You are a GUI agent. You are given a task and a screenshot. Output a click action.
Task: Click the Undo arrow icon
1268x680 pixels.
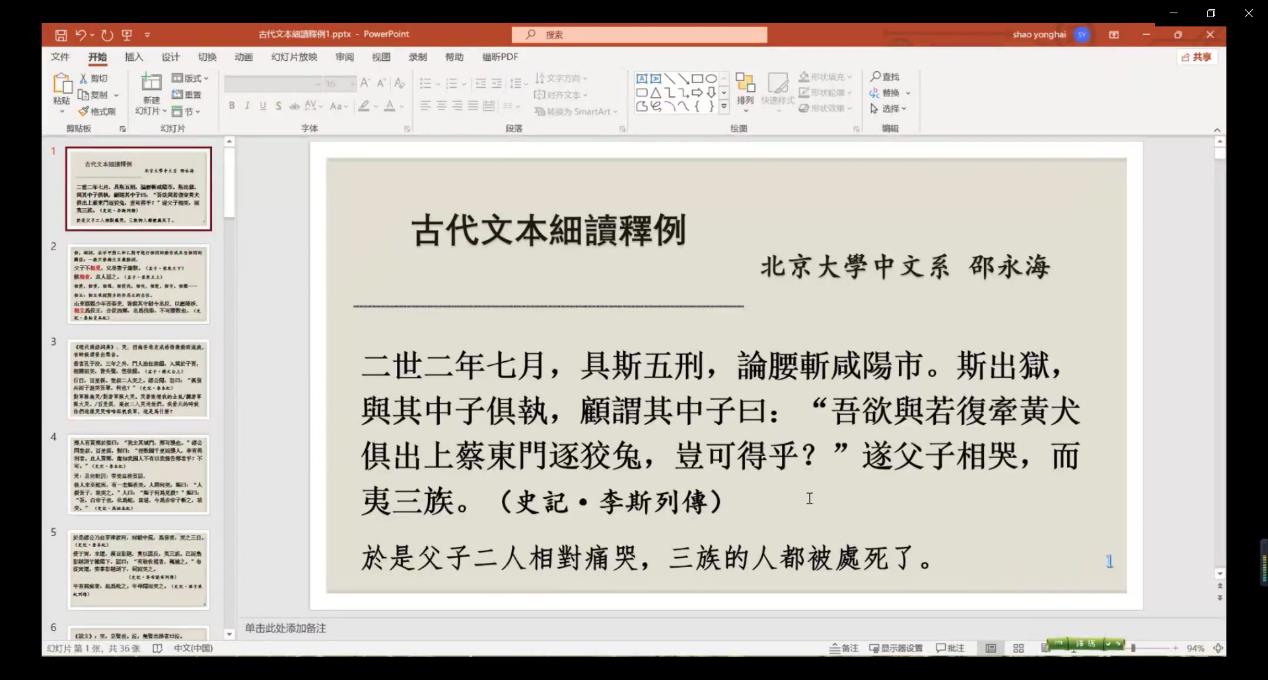pos(81,35)
